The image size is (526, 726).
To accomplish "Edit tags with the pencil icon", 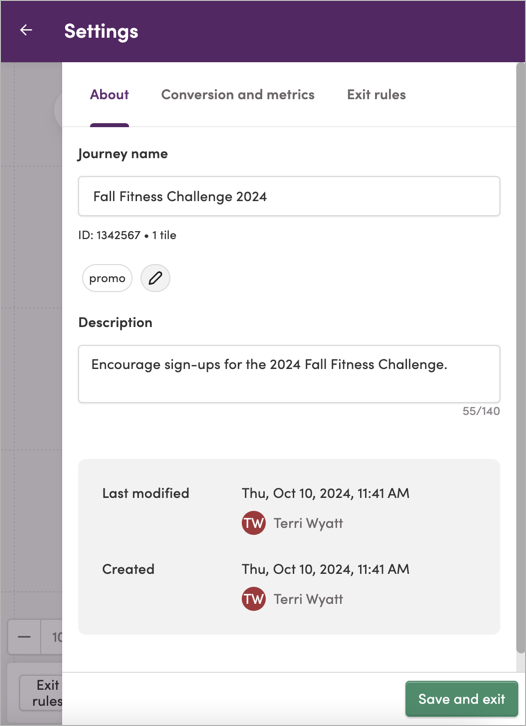I will (155, 278).
